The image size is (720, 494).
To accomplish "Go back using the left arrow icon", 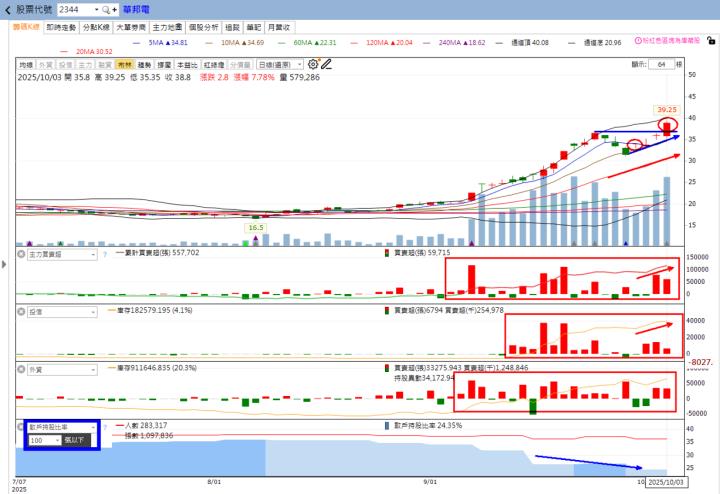I will (x=7, y=10).
